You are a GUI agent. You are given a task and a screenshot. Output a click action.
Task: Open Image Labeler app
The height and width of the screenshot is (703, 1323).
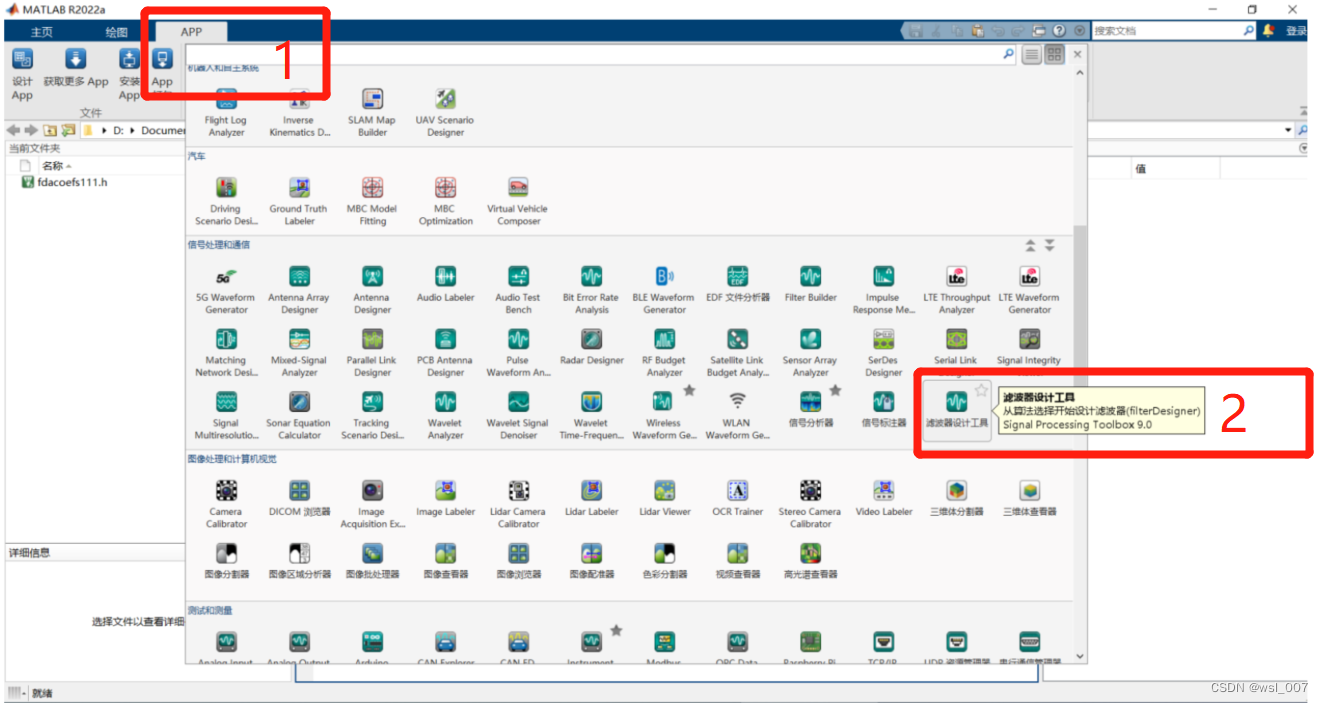pyautogui.click(x=445, y=498)
